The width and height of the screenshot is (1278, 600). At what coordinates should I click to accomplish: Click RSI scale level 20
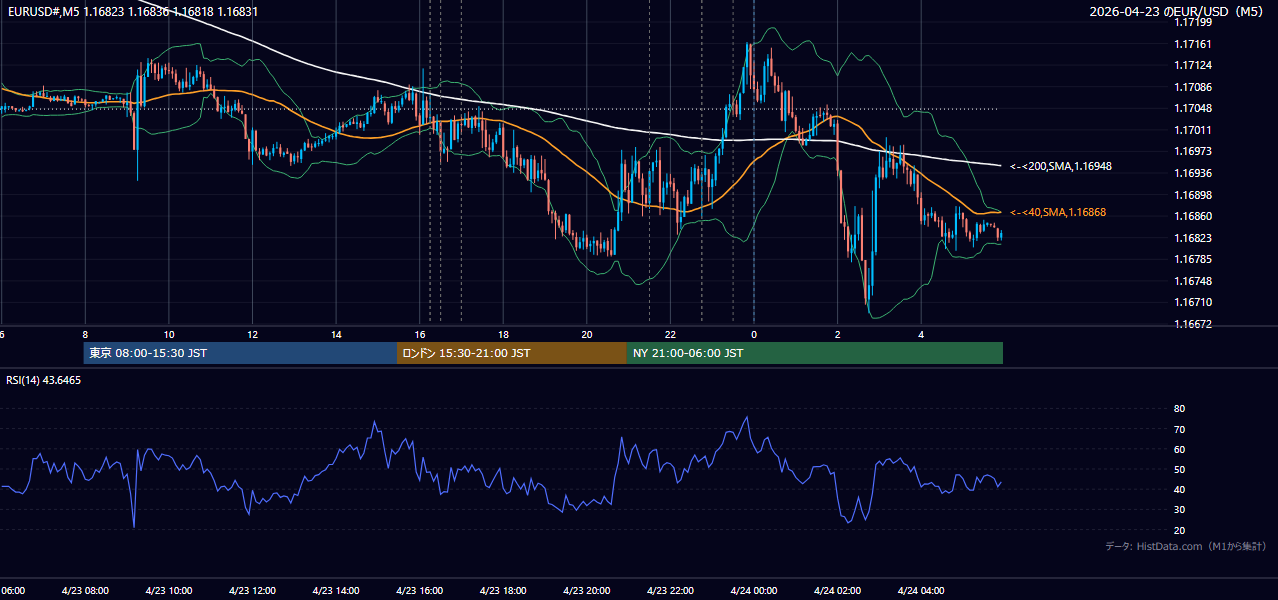point(1180,530)
